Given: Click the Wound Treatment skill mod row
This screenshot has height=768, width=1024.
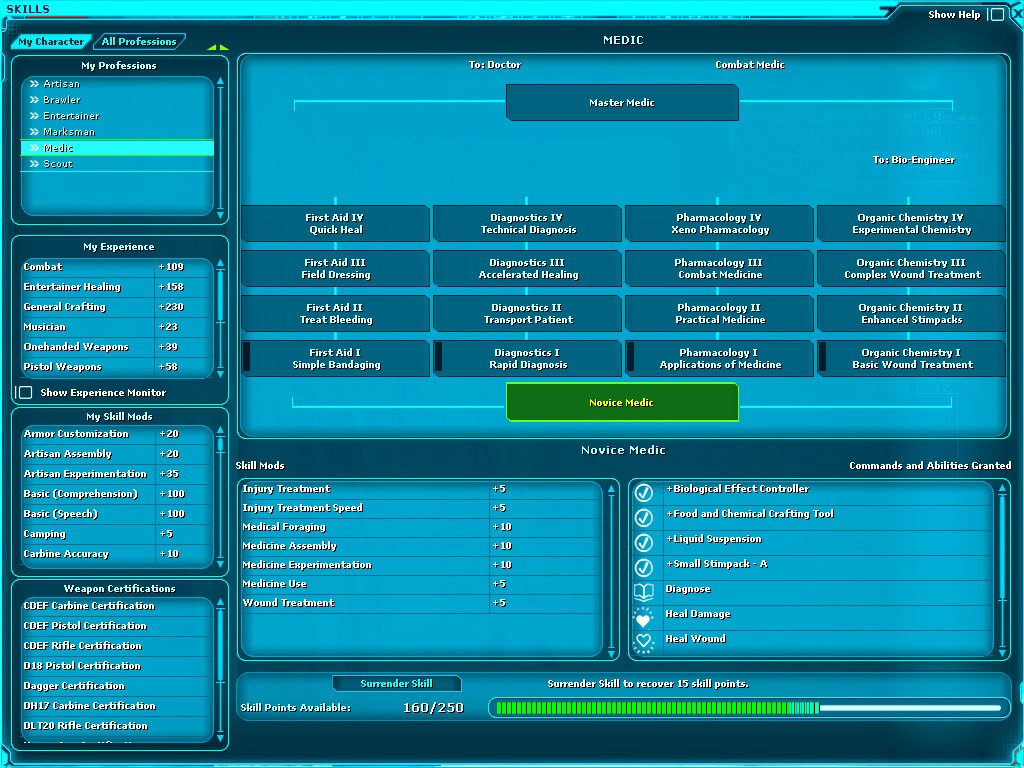Looking at the screenshot, I should (x=421, y=603).
